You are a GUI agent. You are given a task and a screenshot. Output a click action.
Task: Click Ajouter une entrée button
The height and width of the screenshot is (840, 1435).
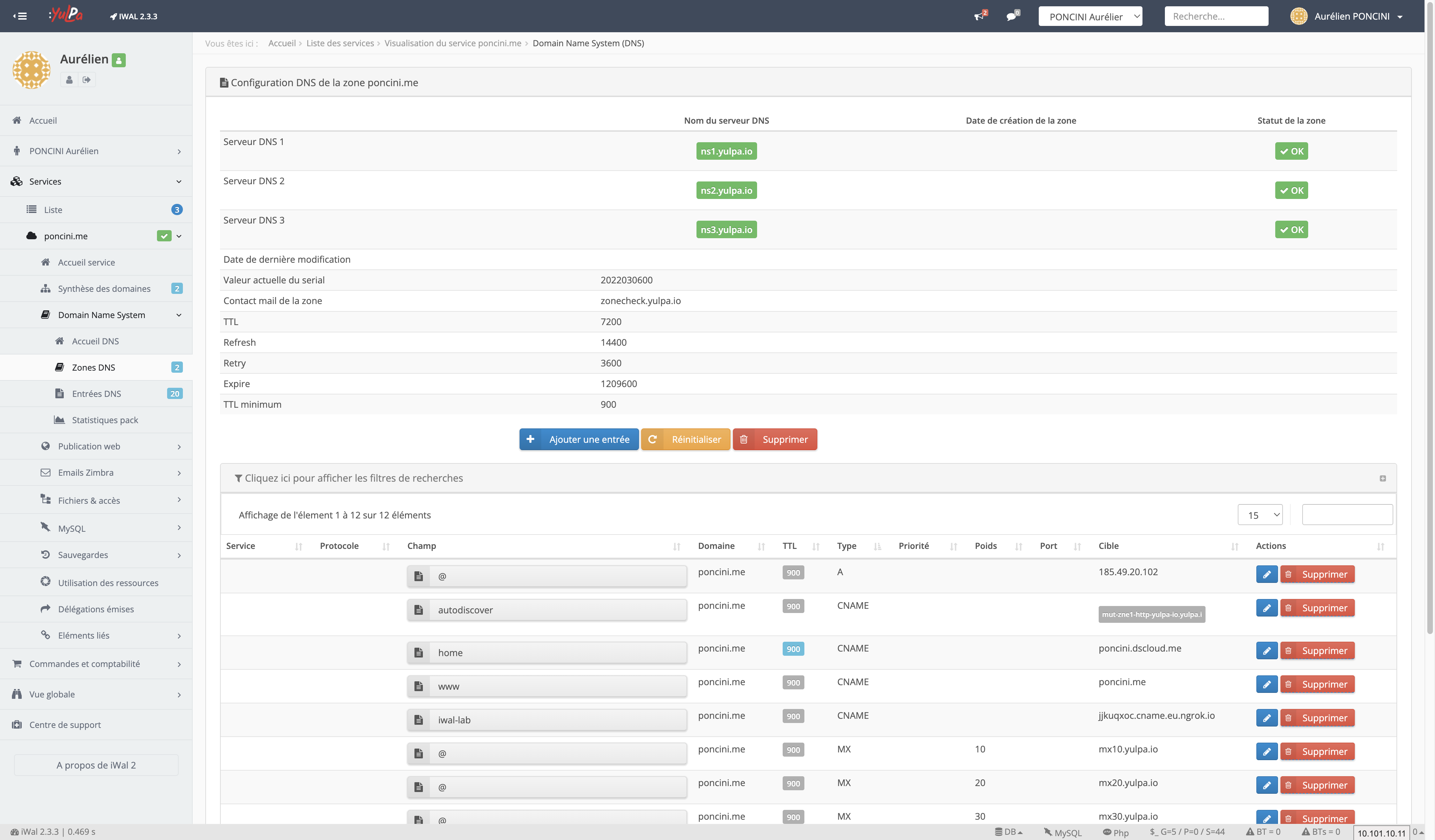tap(578, 439)
